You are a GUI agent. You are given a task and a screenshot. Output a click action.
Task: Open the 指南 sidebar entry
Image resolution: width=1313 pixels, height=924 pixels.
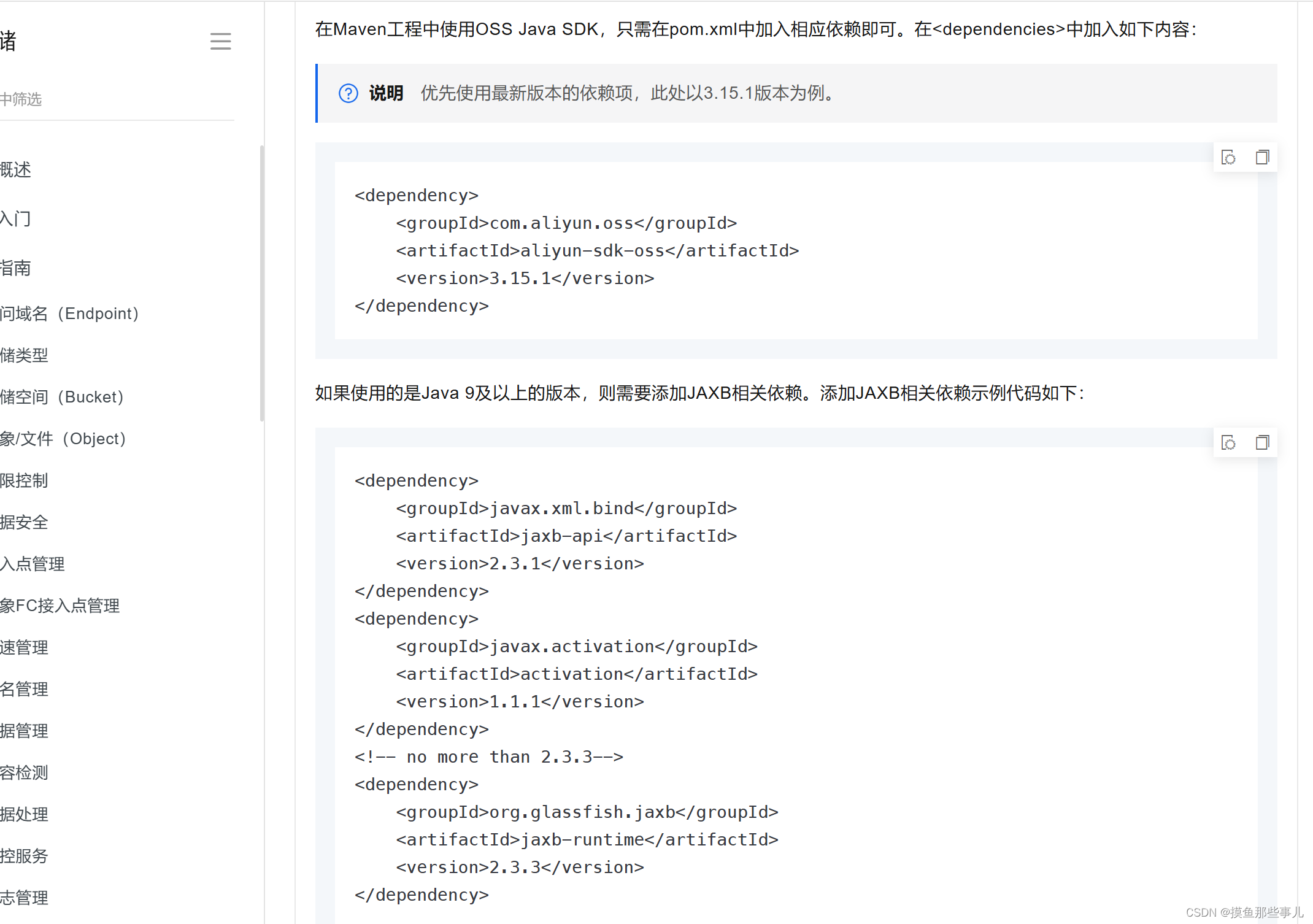[15, 268]
